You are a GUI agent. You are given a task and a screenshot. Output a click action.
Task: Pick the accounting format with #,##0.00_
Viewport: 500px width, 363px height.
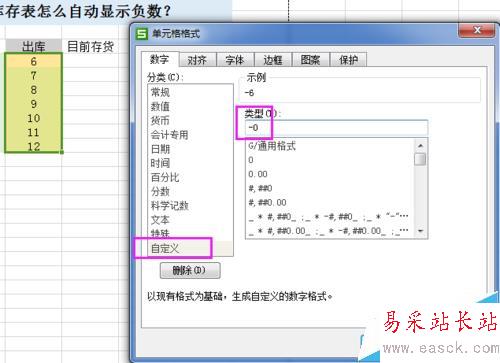pos(330,231)
